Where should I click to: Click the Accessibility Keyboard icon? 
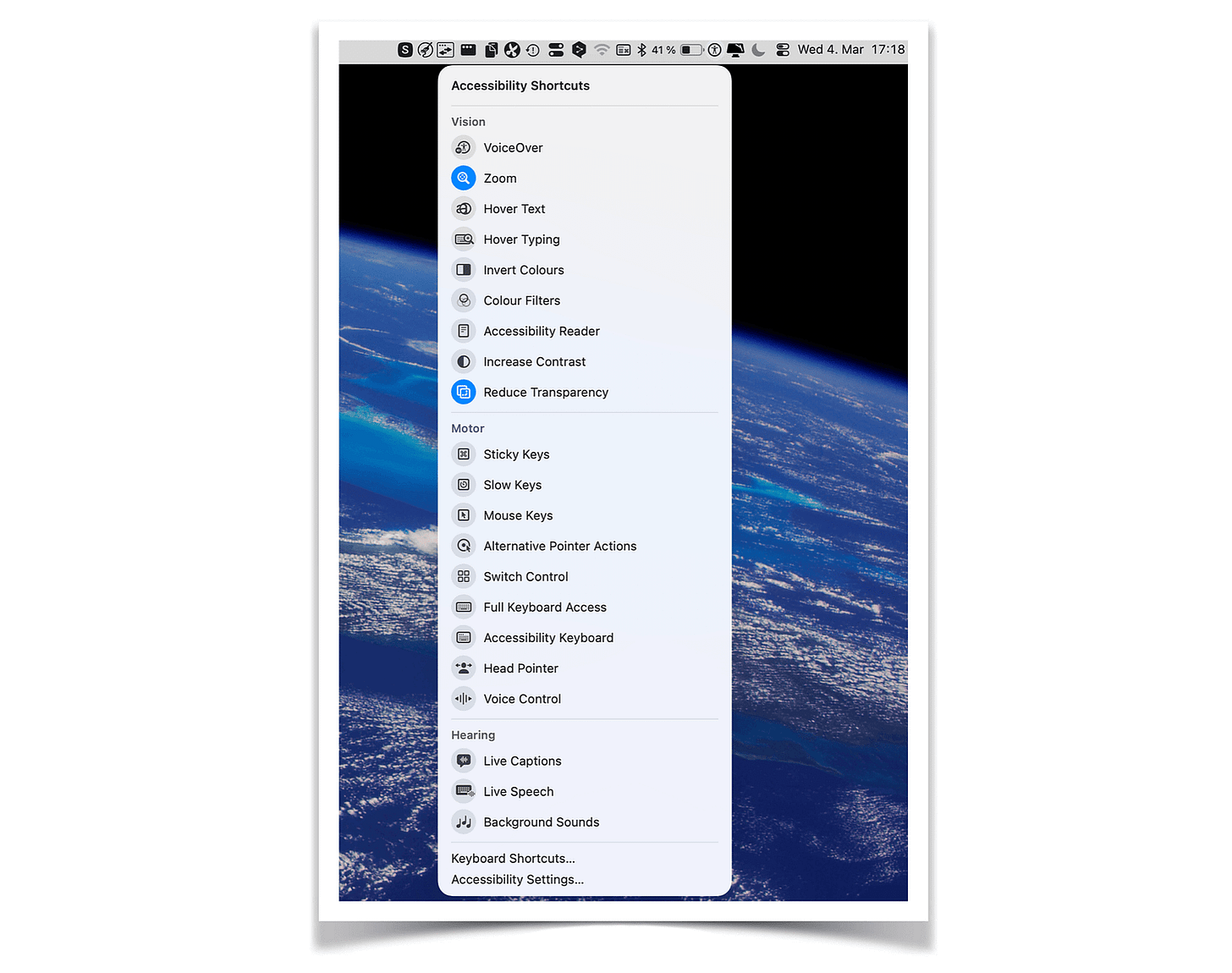463,638
